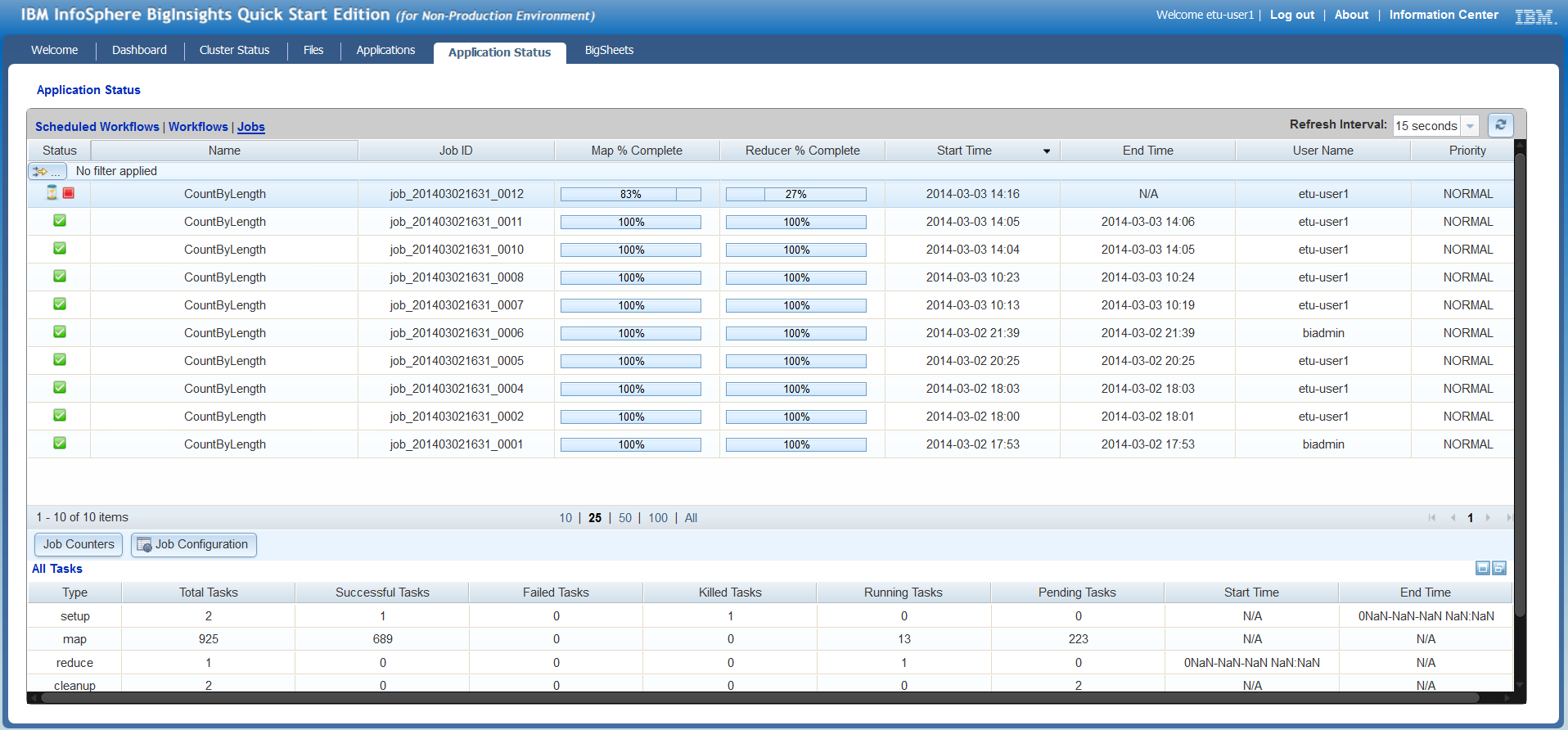Screen dimensions: 1568x730
Task: Select the Application Status tab
Action: 500,52
